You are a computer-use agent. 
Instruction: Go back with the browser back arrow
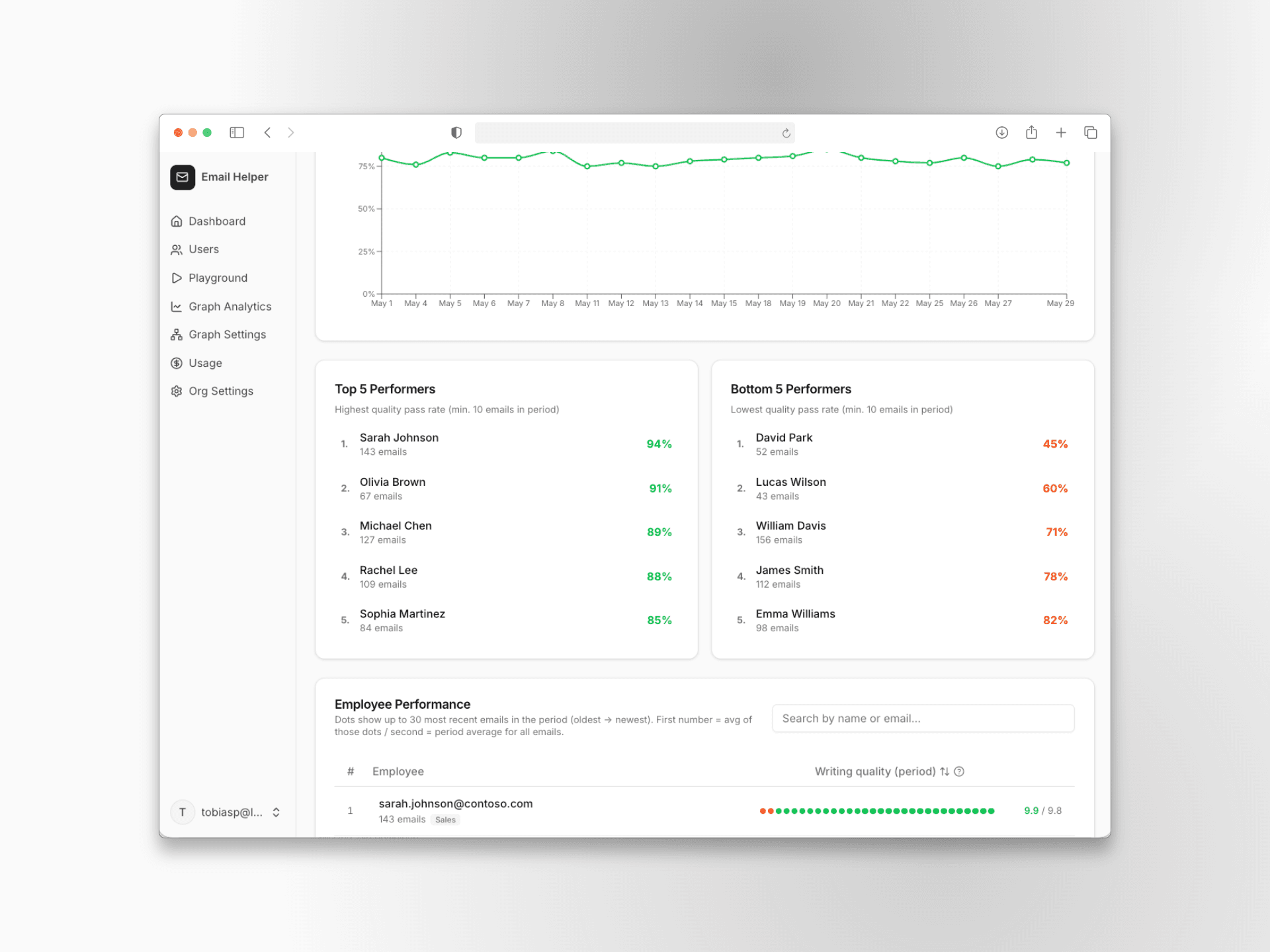coord(267,133)
